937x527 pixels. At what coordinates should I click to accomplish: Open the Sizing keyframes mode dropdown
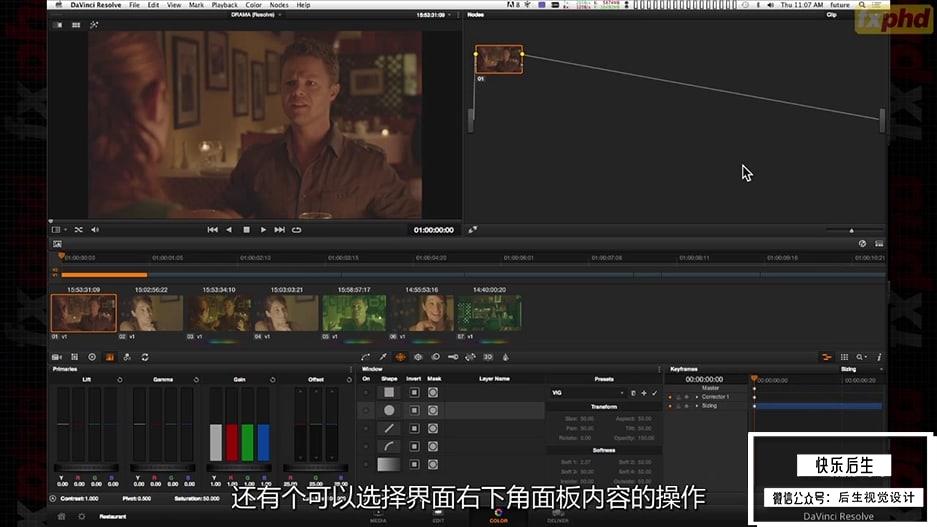coord(862,369)
